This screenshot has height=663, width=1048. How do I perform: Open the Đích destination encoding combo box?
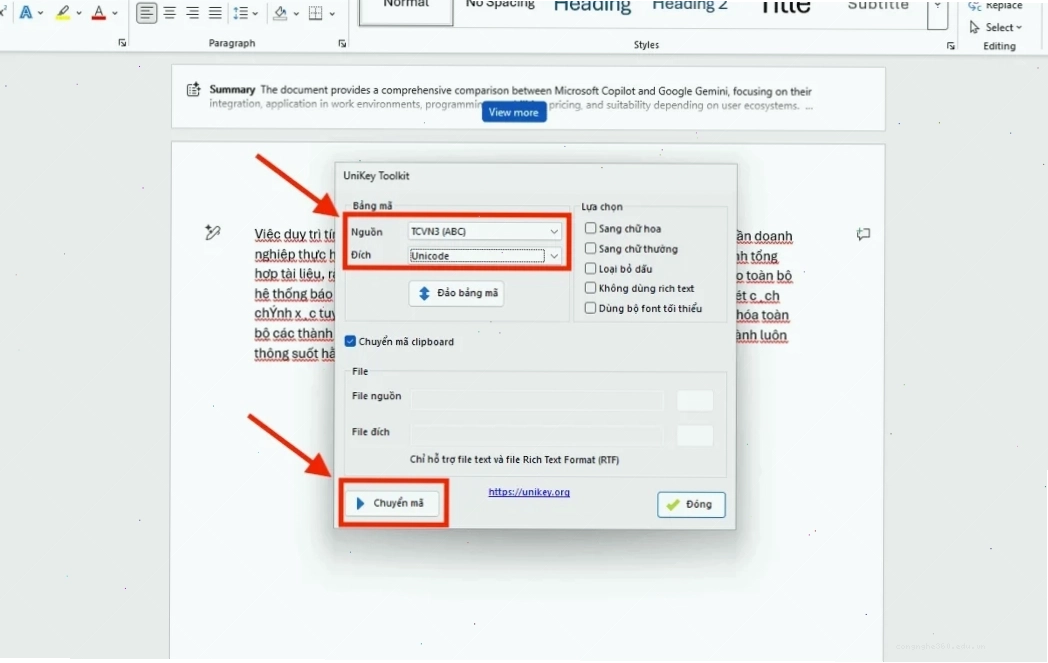(485, 255)
